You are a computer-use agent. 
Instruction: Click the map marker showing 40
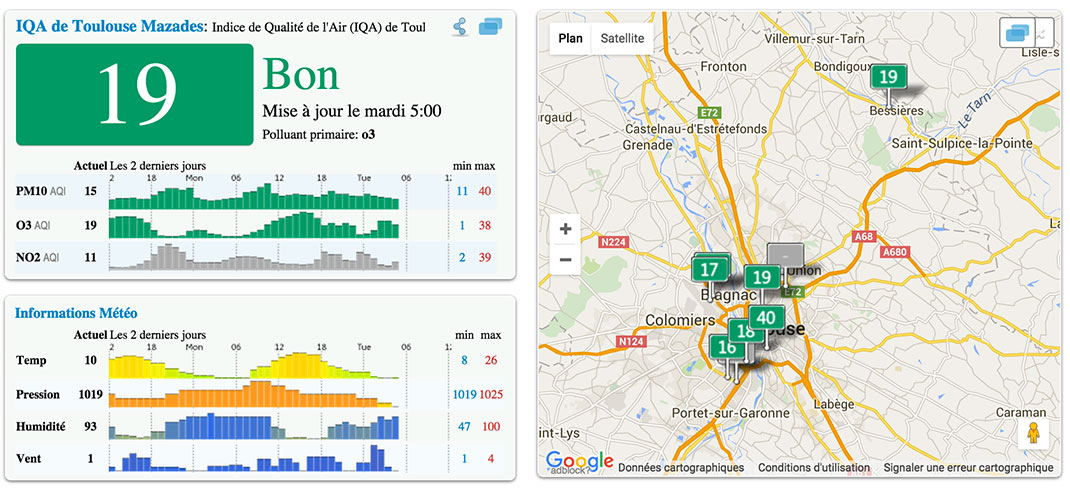pyautogui.click(x=766, y=318)
